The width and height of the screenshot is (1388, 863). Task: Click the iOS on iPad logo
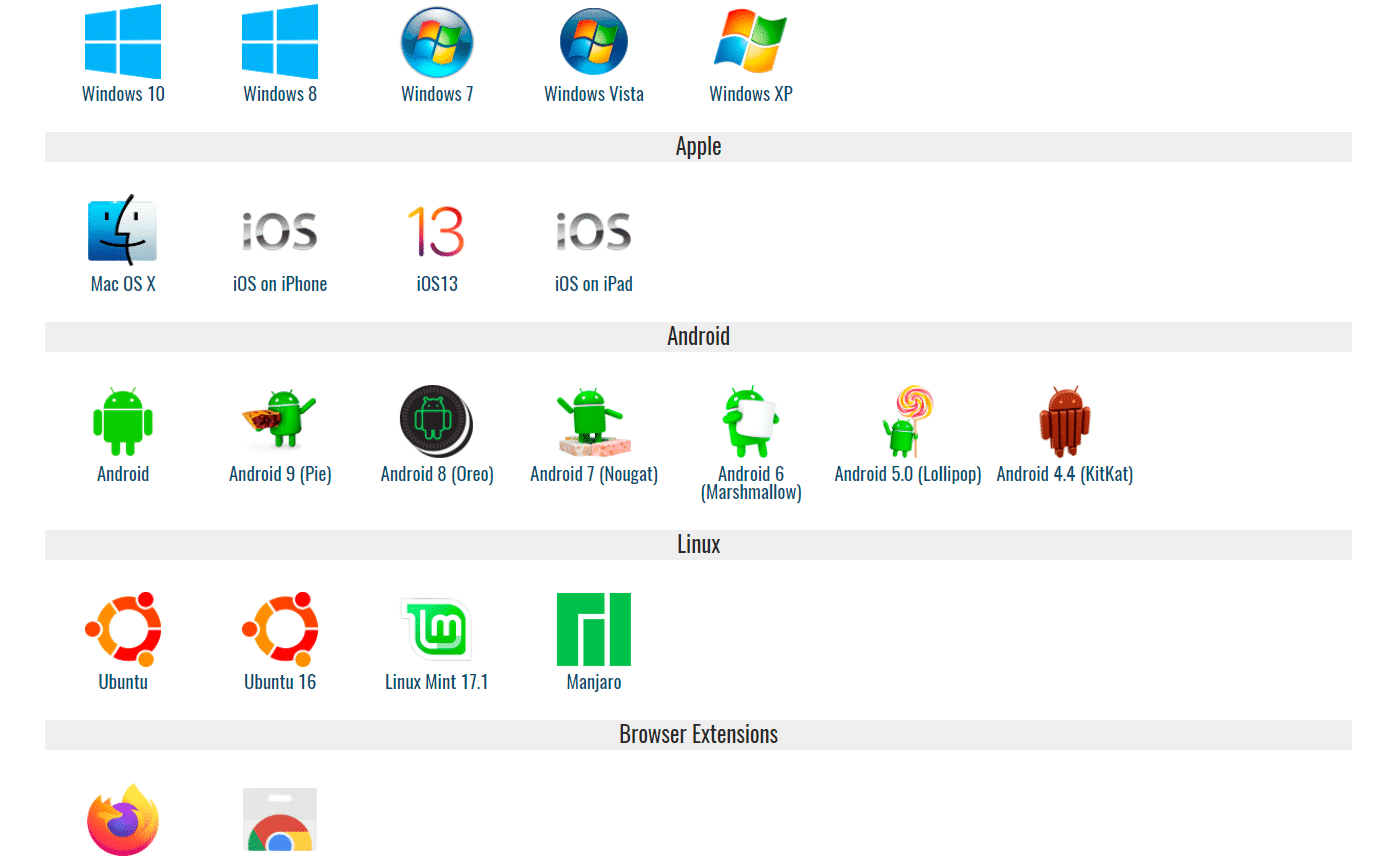click(x=594, y=232)
